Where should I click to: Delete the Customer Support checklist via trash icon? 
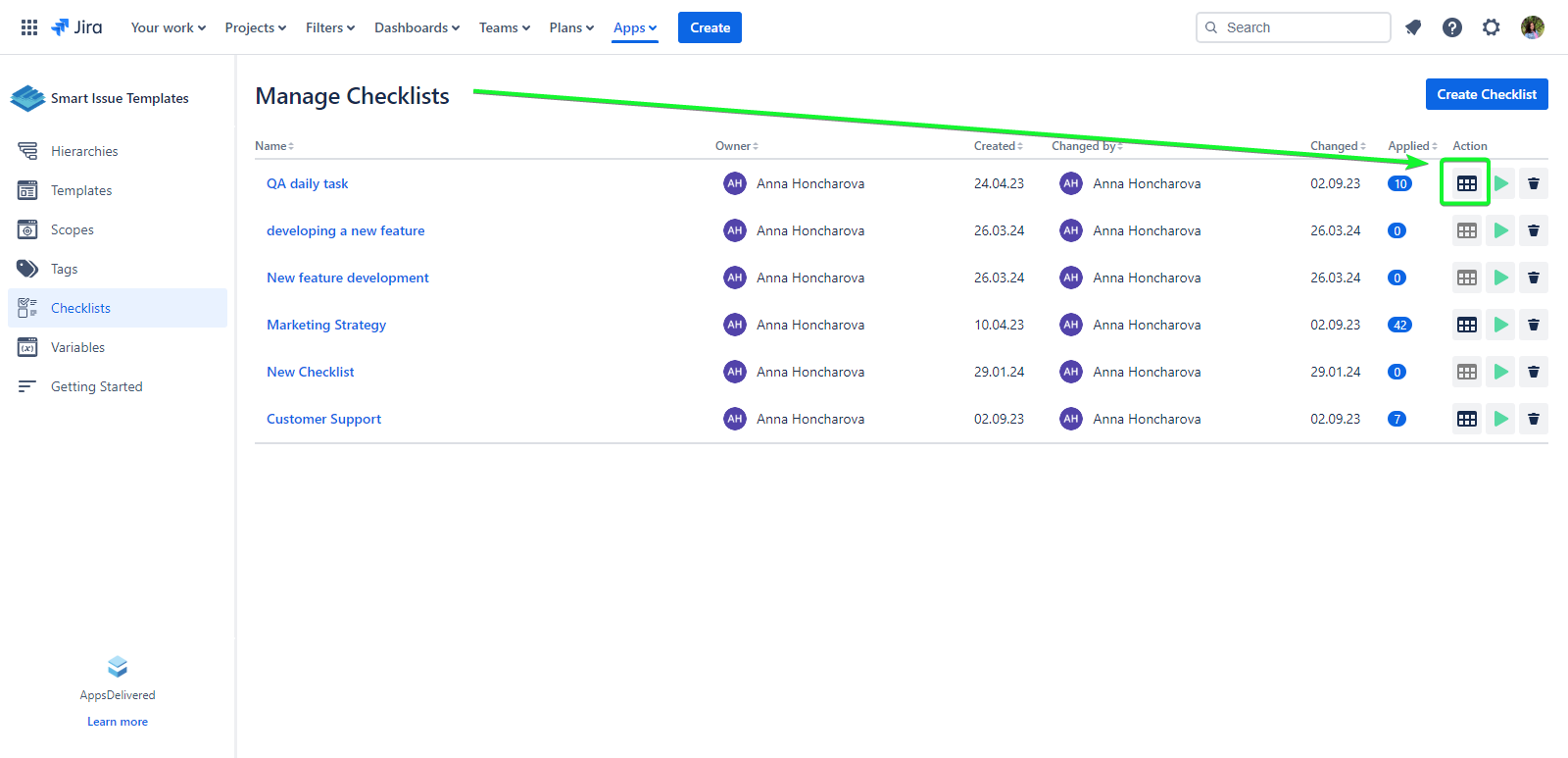pyautogui.click(x=1534, y=419)
